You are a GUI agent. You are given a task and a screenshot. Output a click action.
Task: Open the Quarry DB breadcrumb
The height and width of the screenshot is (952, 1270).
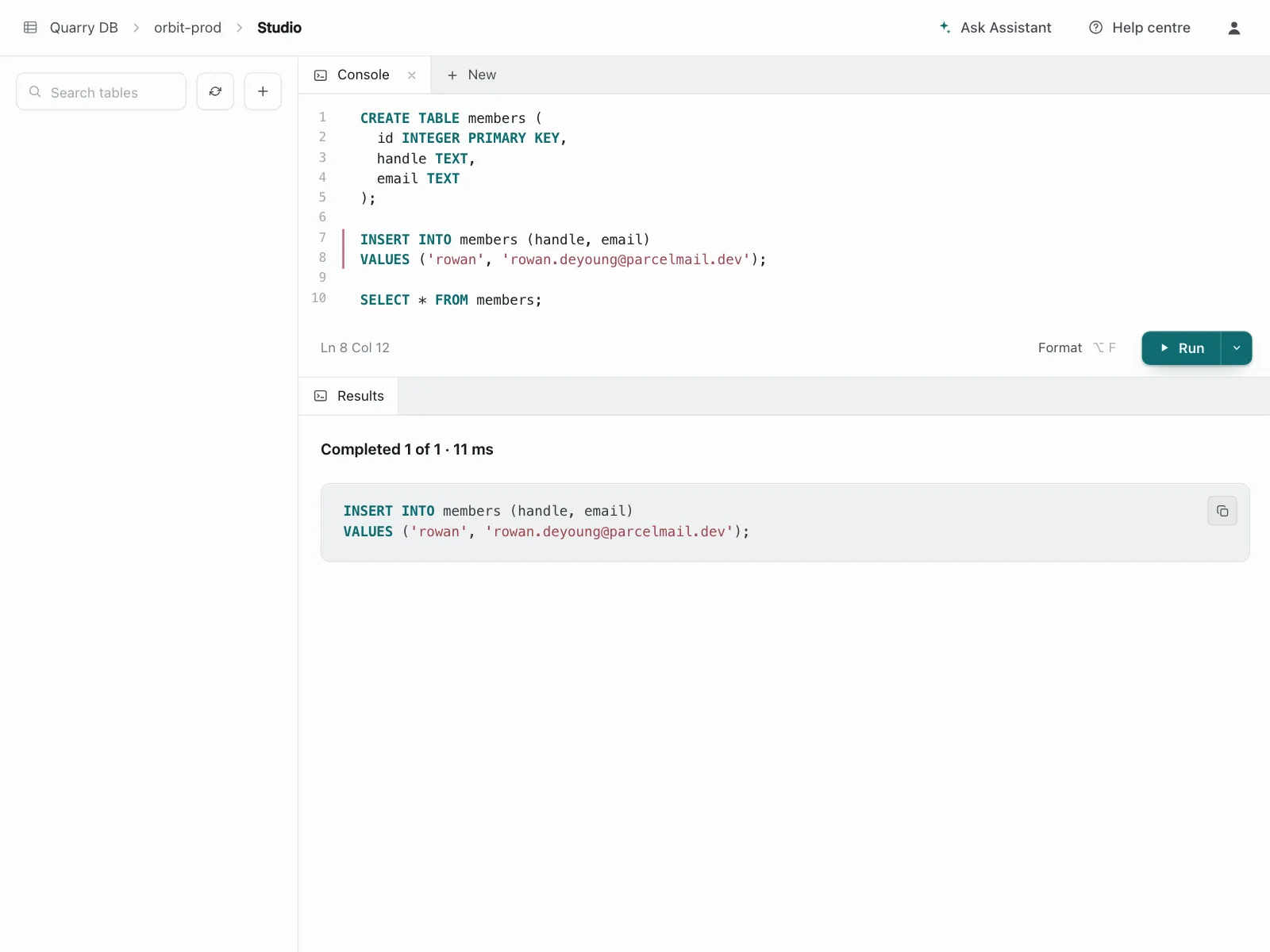(x=83, y=28)
